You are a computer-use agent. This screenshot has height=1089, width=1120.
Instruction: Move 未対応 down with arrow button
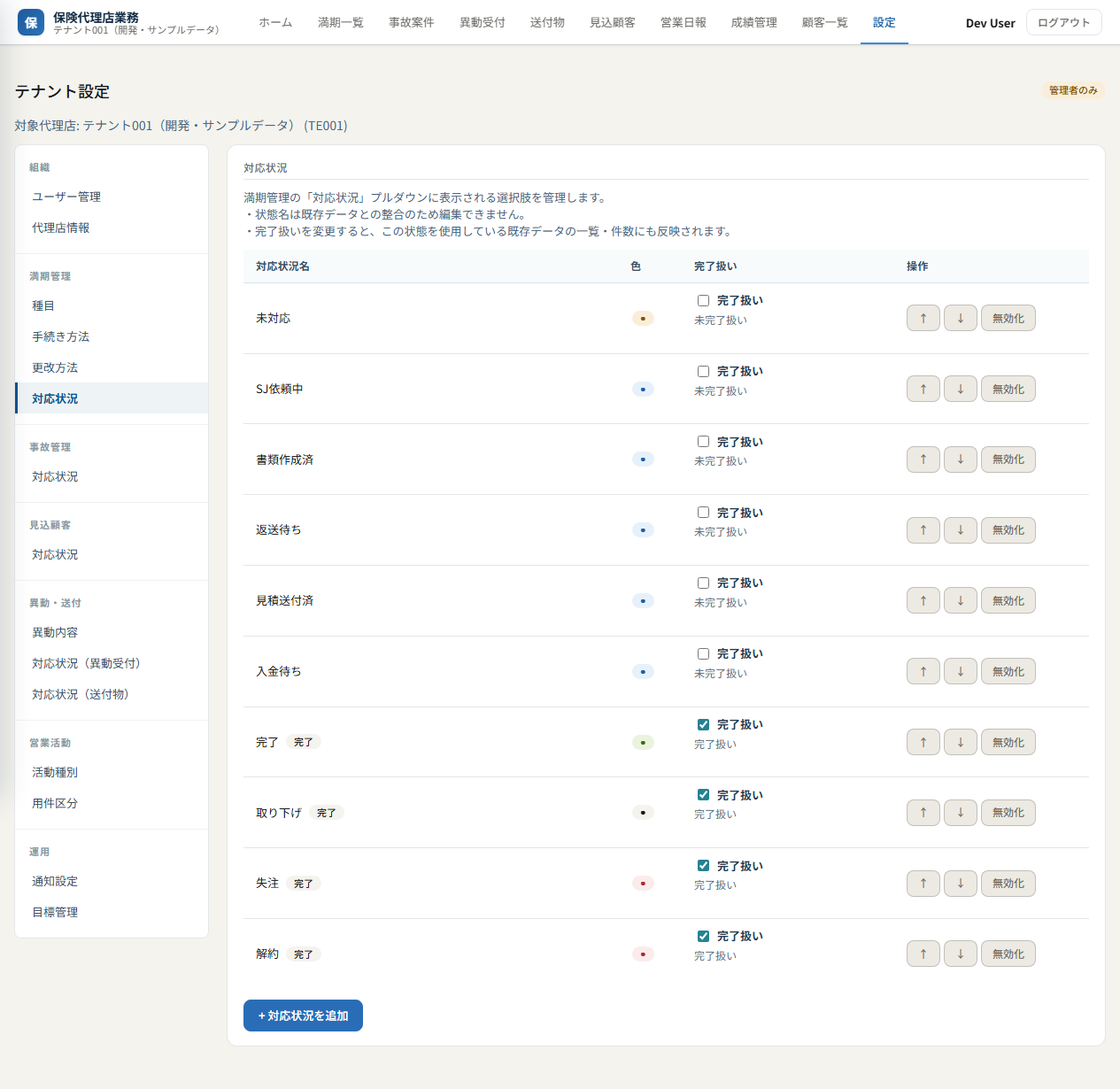coord(961,318)
